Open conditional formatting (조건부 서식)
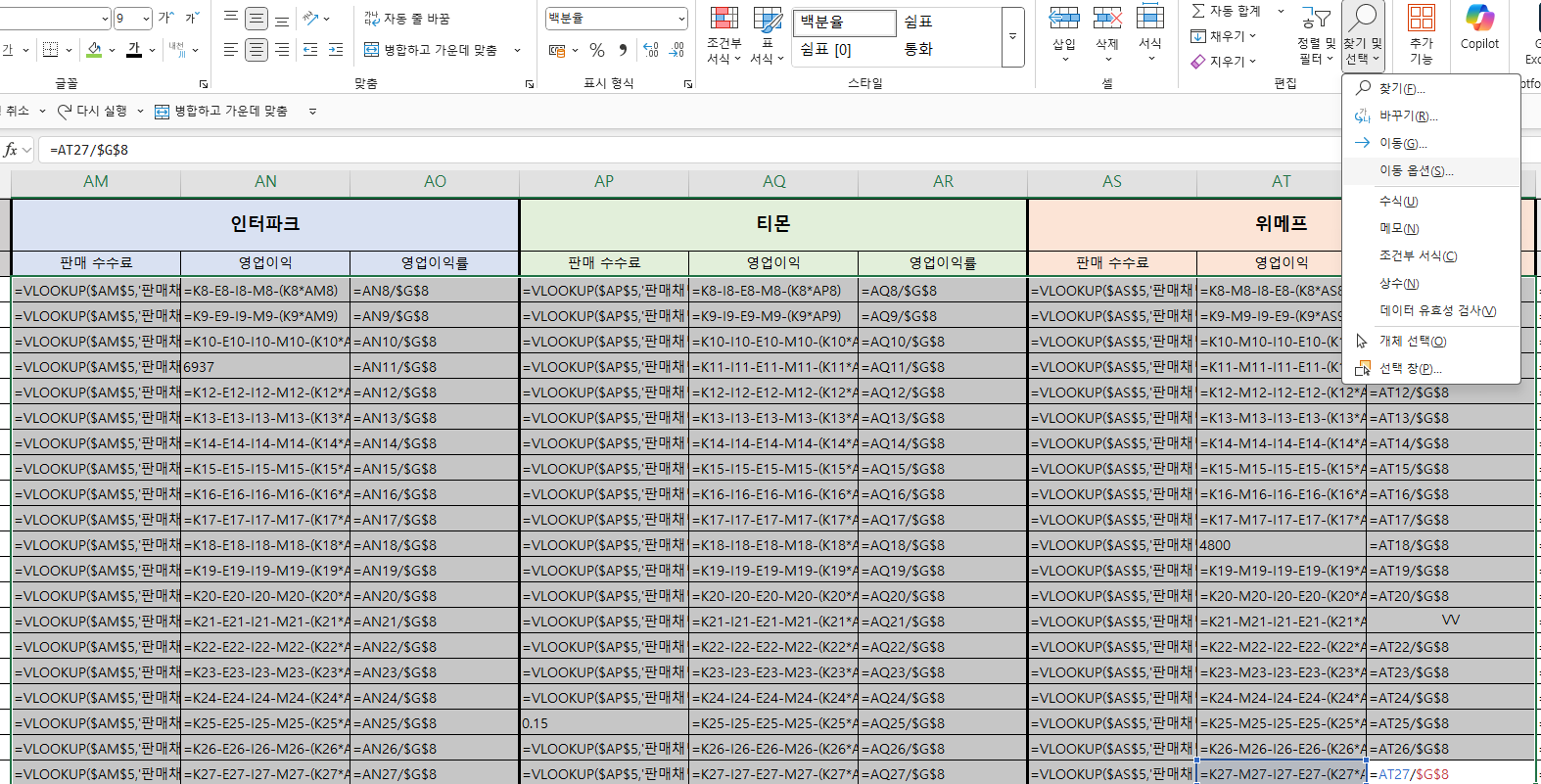Image resolution: width=1541 pixels, height=784 pixels. tap(724, 35)
